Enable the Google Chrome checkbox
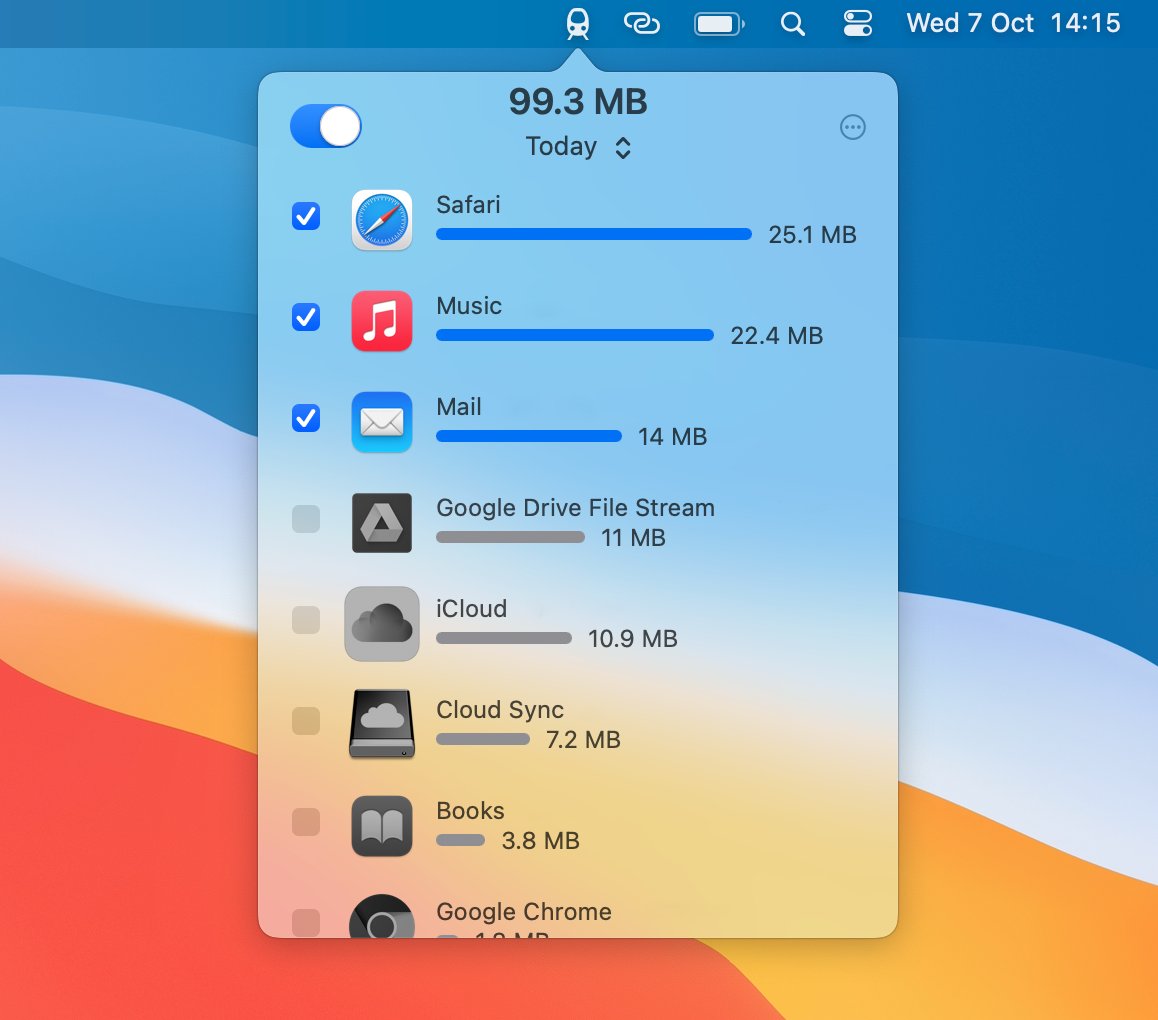1158x1020 pixels. click(306, 923)
